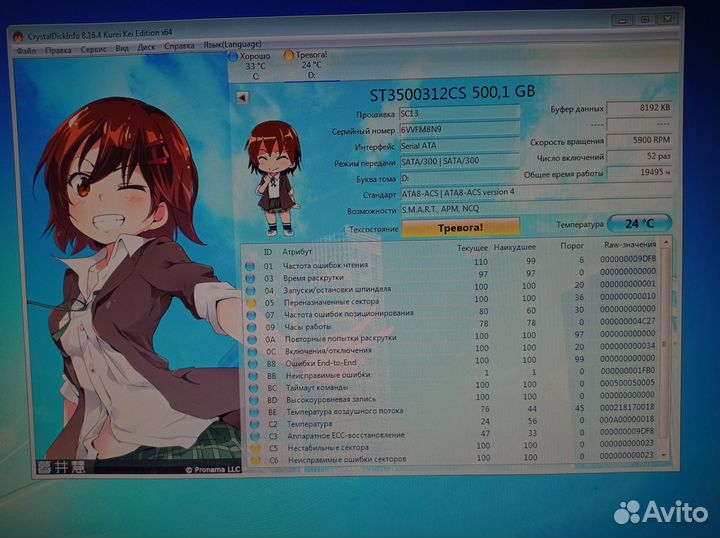Viewport: 720px width, 538px height.
Task: Click the Буфер данных field 8192 KB
Action: pyautogui.click(x=639, y=108)
